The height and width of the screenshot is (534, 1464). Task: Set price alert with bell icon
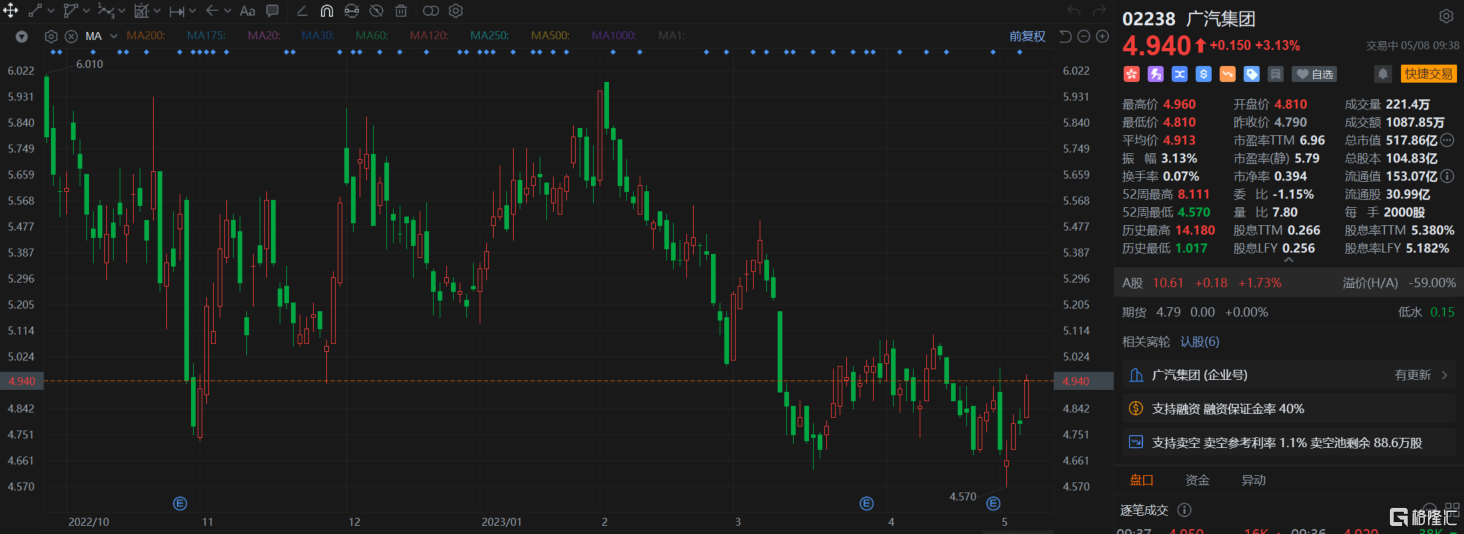tap(1383, 74)
